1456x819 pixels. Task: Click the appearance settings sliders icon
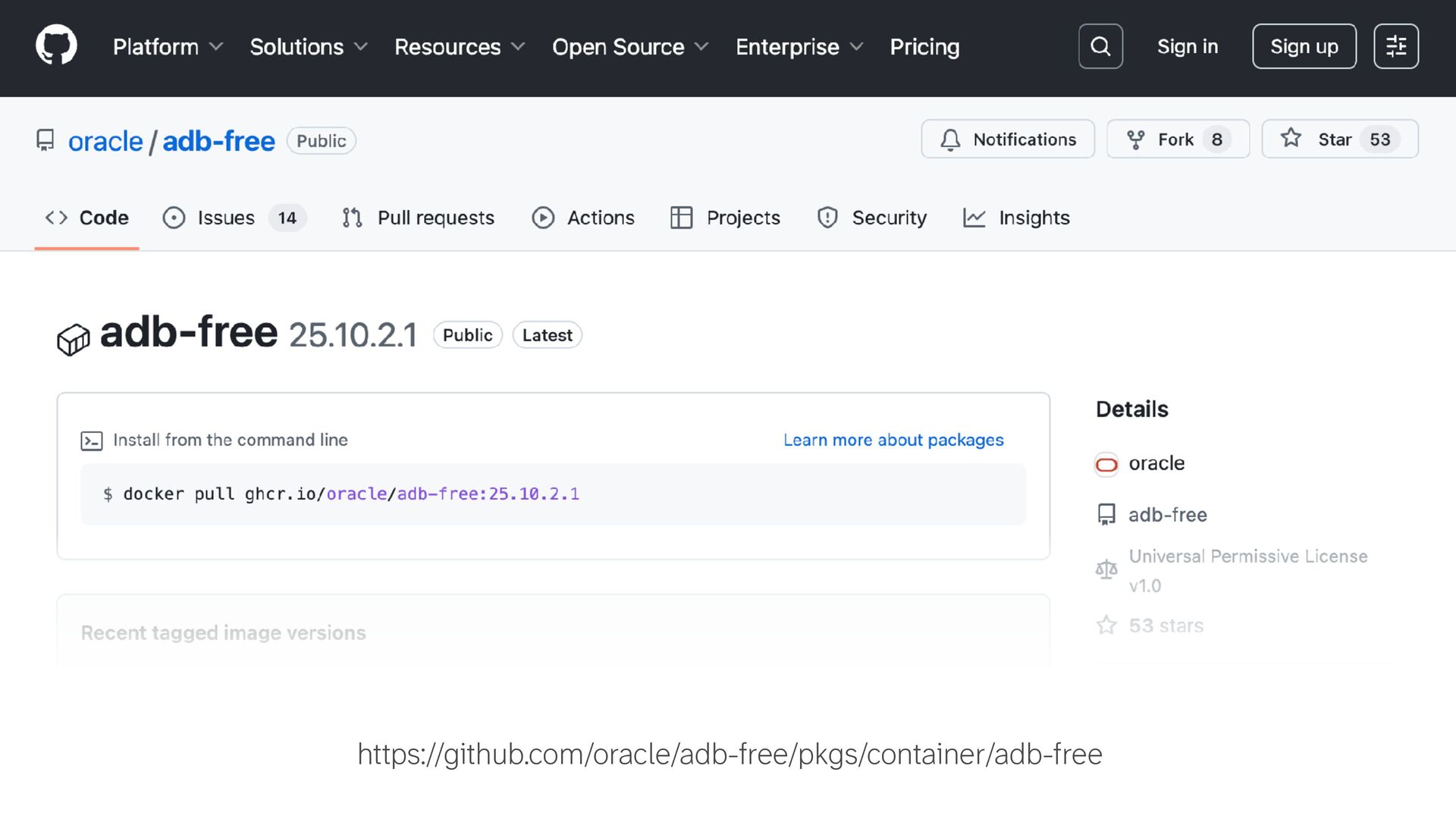point(1395,46)
